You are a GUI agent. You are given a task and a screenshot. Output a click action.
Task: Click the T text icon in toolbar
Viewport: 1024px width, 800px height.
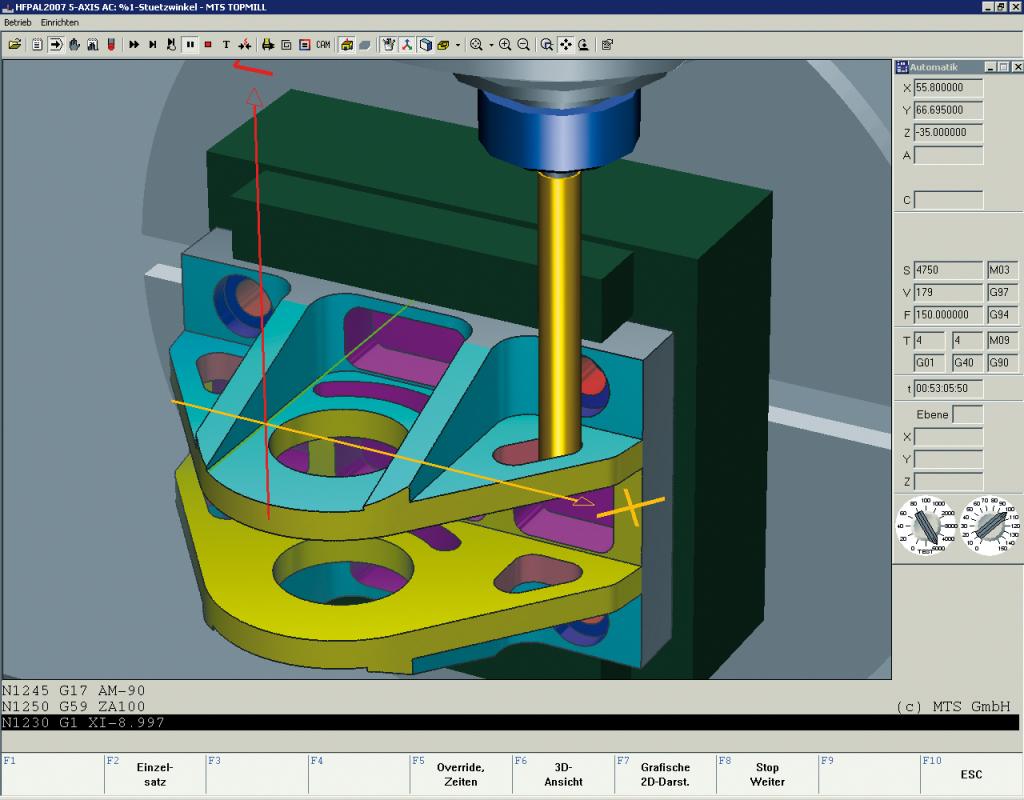tap(226, 44)
